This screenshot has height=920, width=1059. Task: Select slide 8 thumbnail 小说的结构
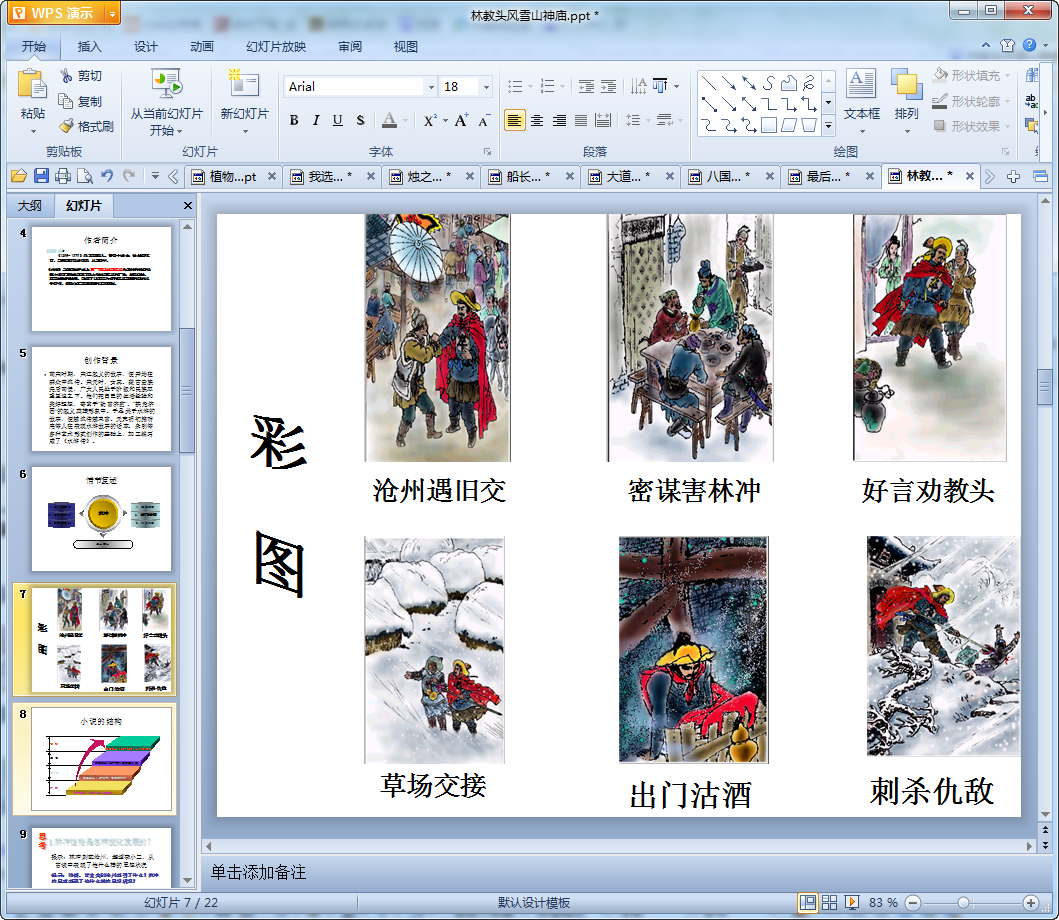pos(101,759)
